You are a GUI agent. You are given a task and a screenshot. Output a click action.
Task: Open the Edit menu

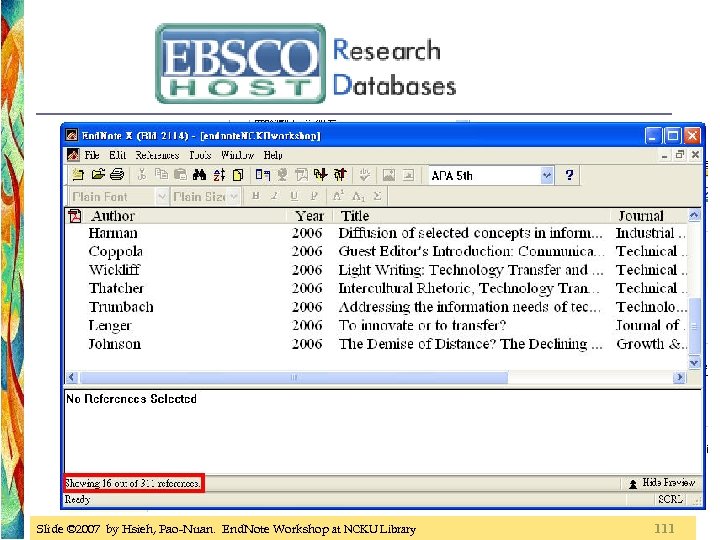point(118,155)
